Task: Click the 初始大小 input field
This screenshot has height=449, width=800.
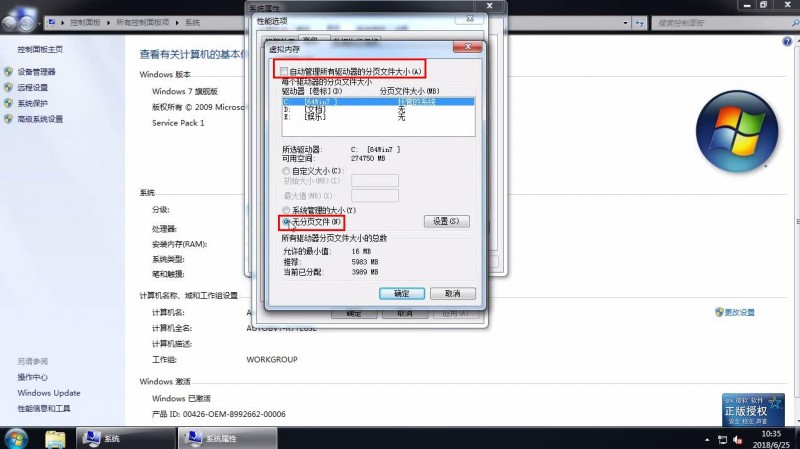Action: click(375, 181)
